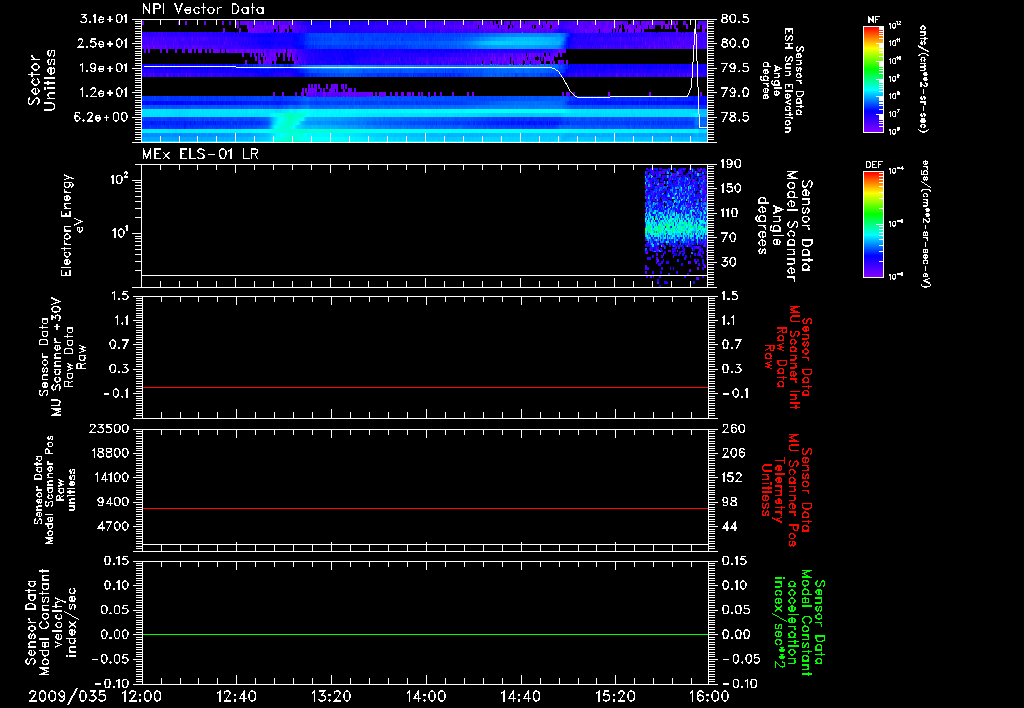Click the "MEx ELS-01 LR" panel title
The height and width of the screenshot is (708, 1024).
pyautogui.click(x=200, y=154)
